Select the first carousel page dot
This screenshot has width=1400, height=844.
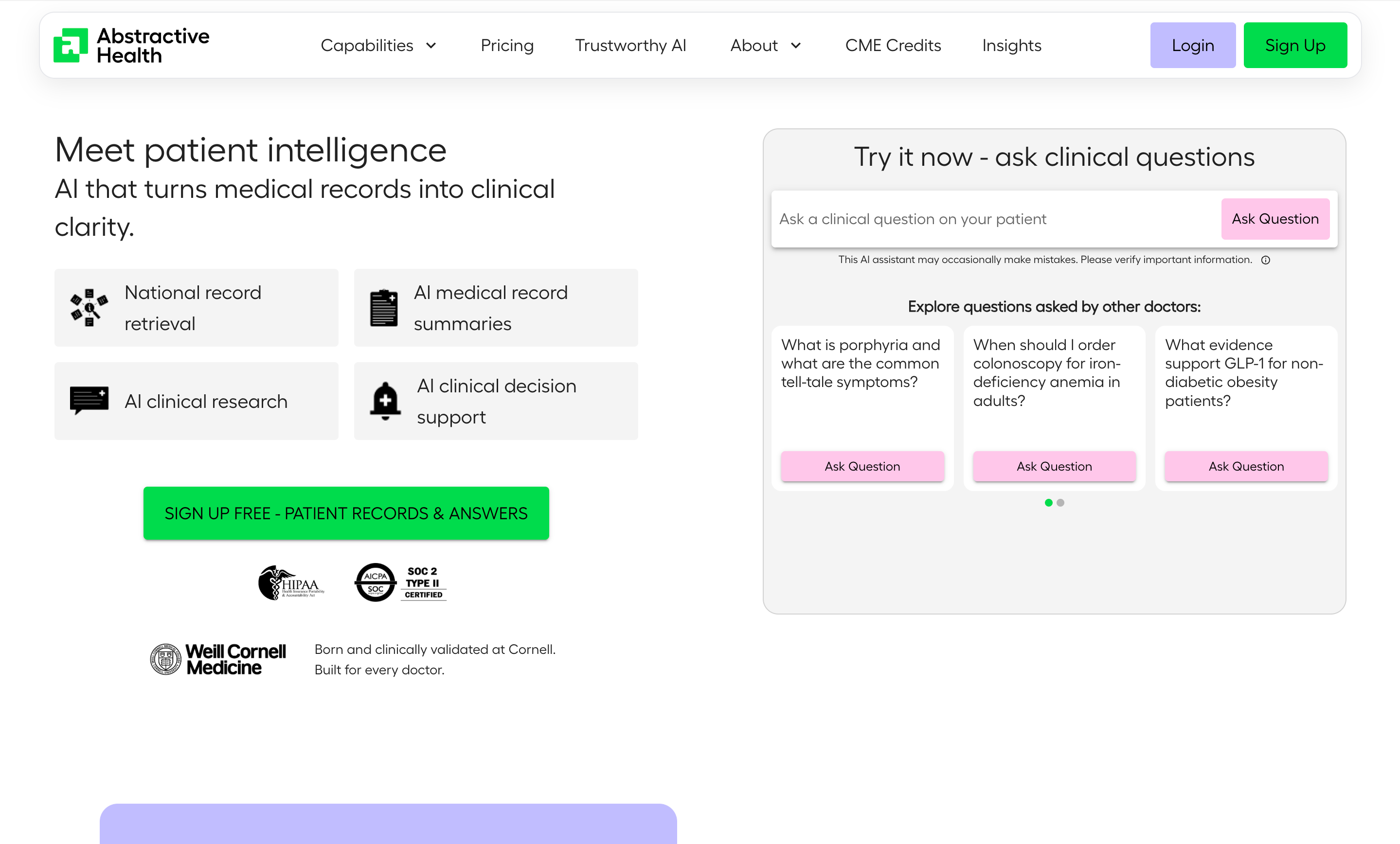(1048, 503)
